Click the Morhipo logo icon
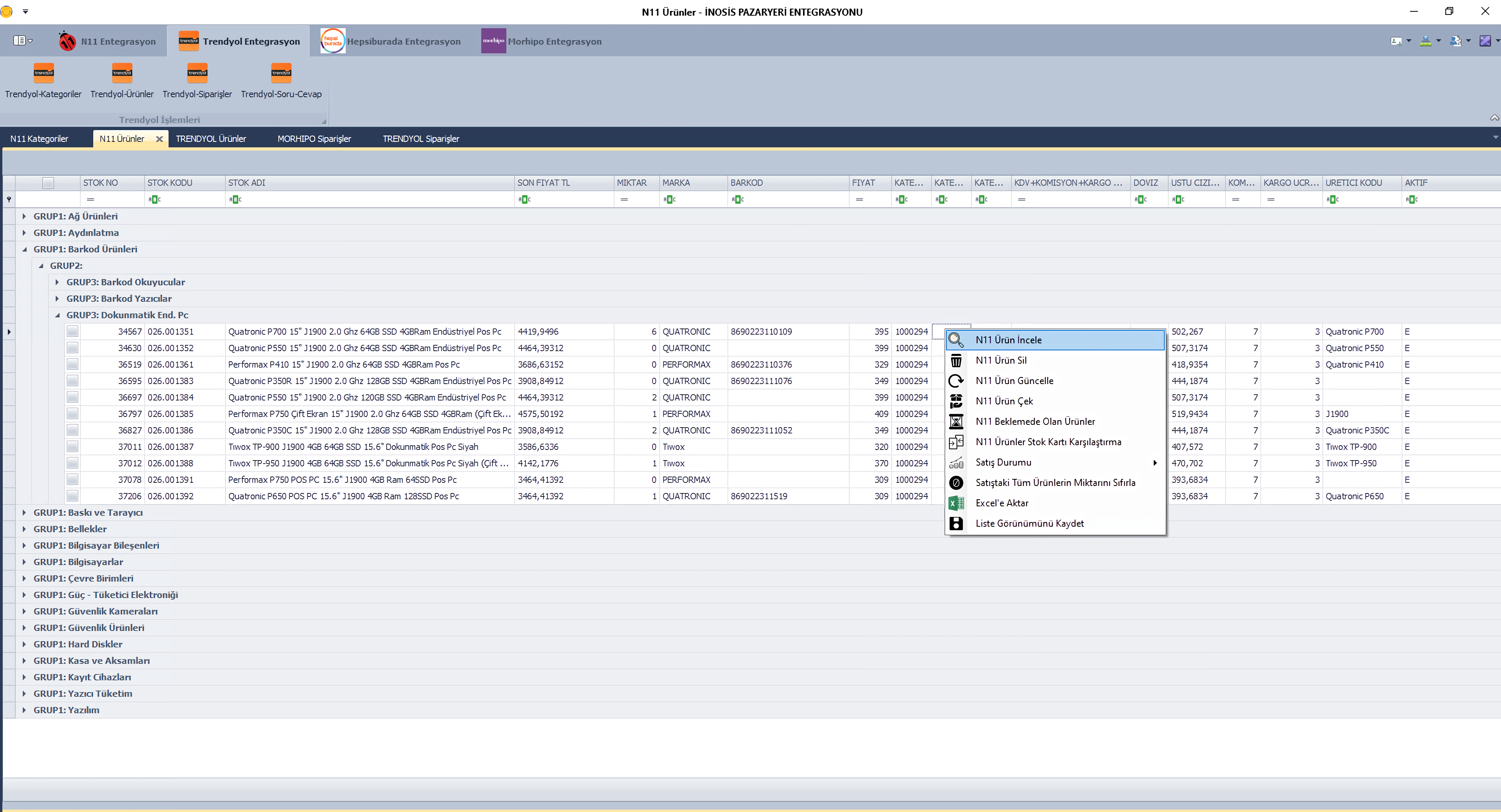 (x=493, y=41)
